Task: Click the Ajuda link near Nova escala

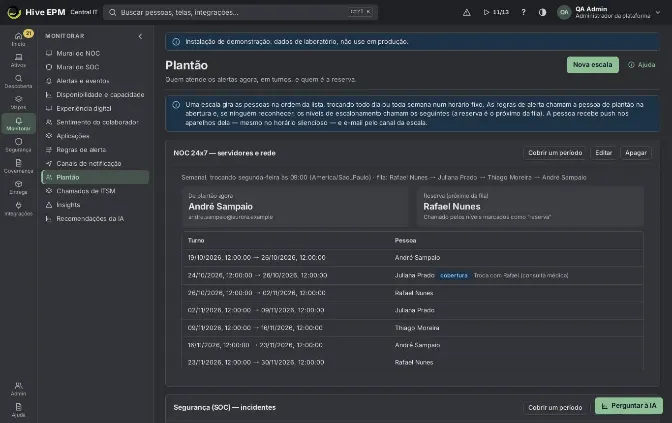Action: (x=642, y=65)
